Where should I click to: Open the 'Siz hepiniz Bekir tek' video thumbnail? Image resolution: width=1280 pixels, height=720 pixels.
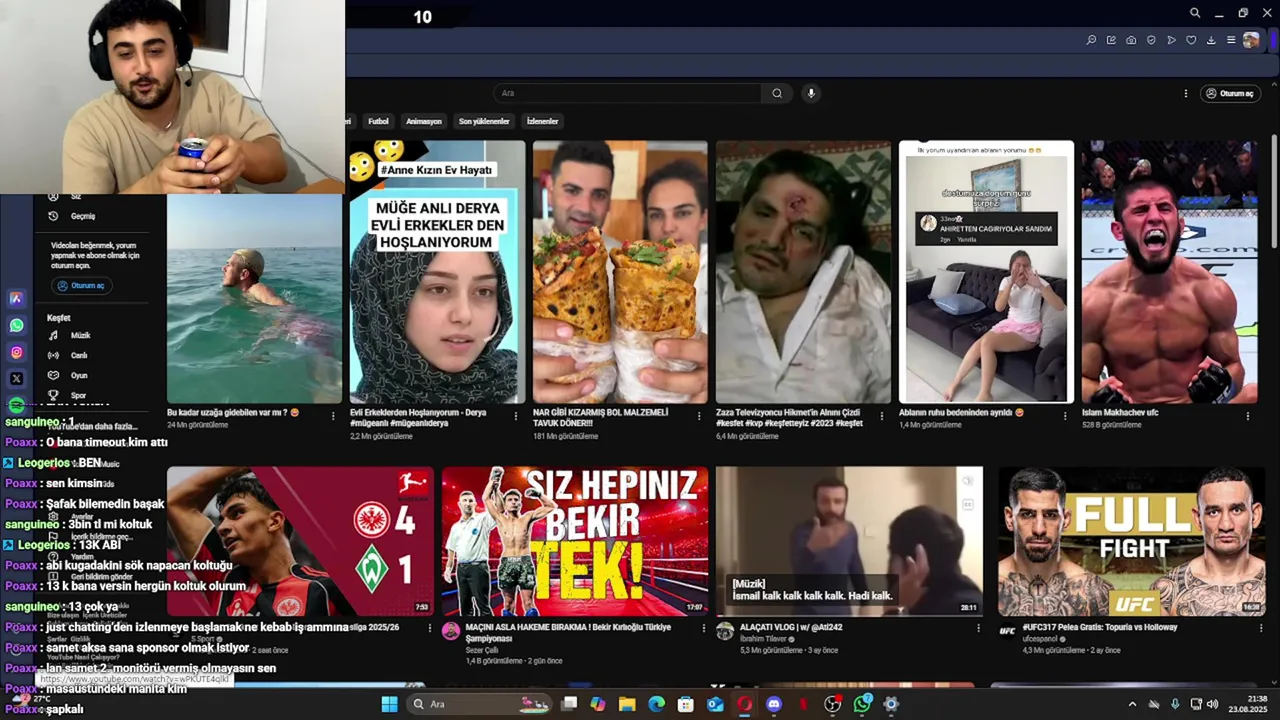(x=575, y=541)
